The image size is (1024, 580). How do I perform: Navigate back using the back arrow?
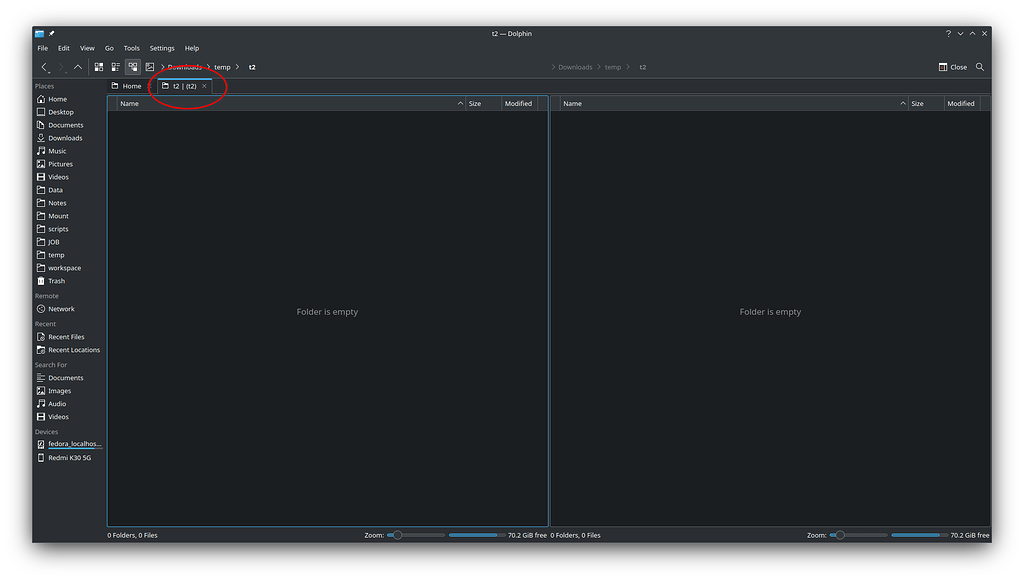[44, 66]
